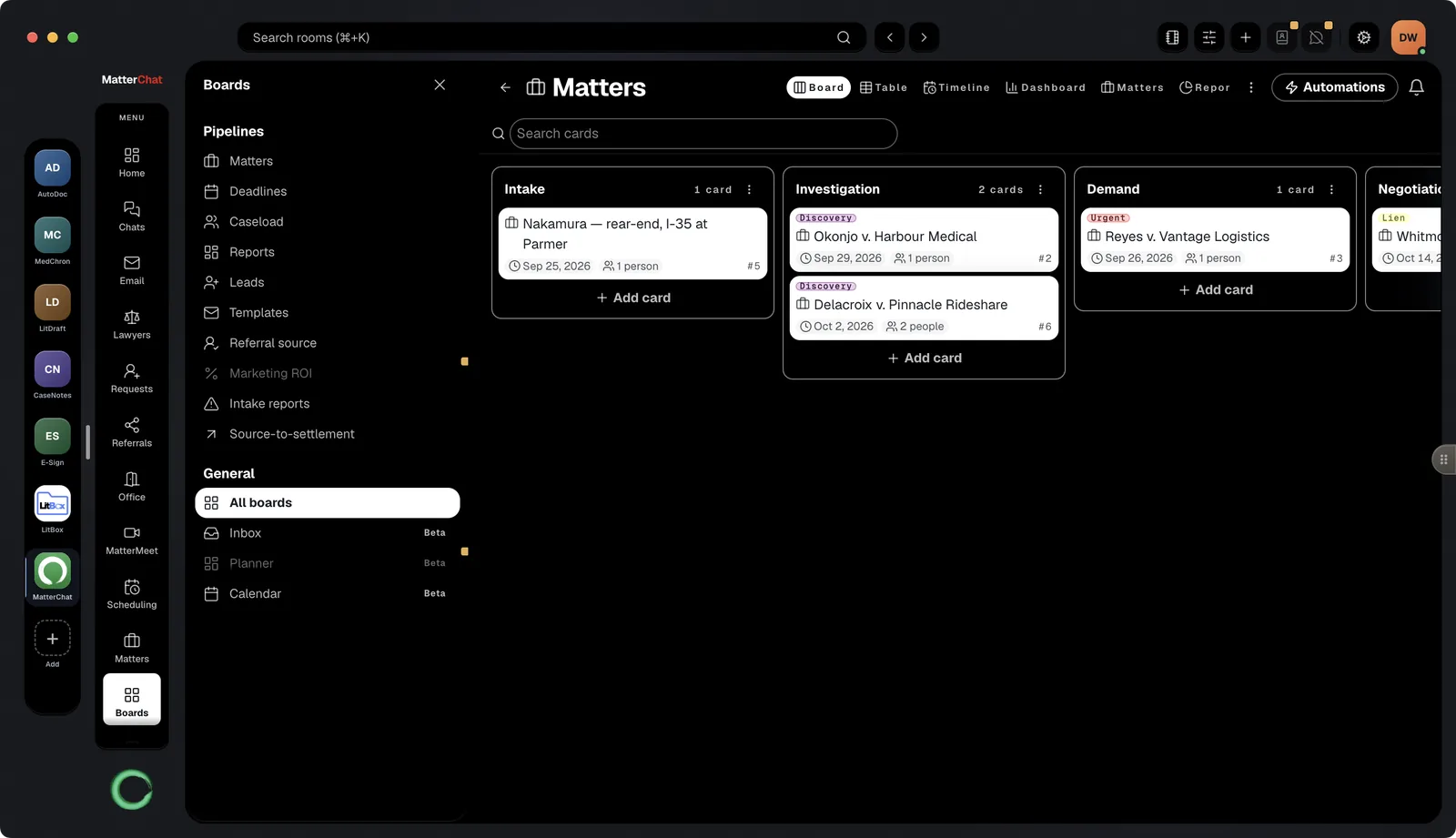Open the AutoDoc workspace icon

(52, 168)
